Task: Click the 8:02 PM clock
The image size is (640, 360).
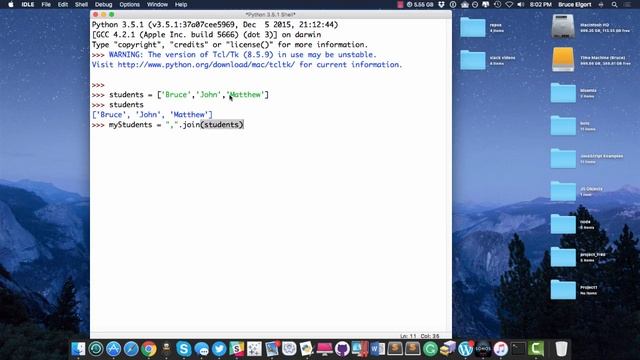Action: coord(541,4)
